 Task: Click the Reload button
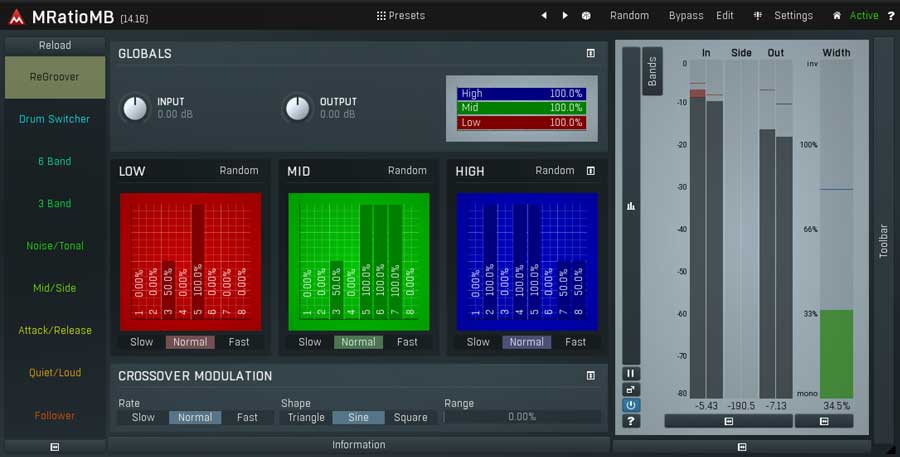[55, 45]
